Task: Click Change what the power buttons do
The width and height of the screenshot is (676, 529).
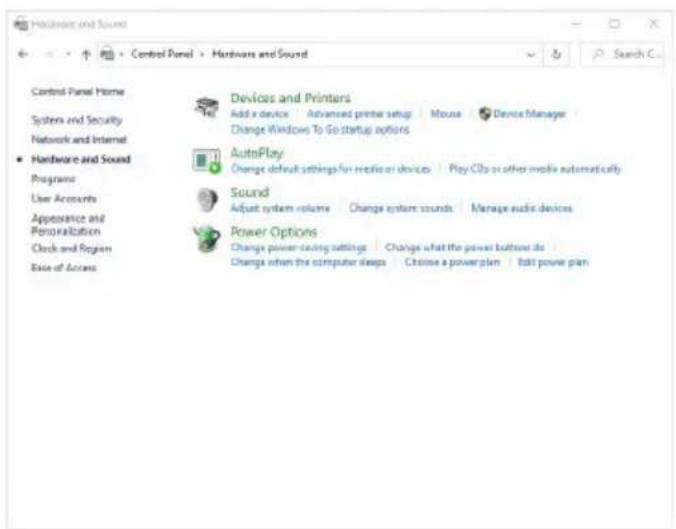Action: (x=465, y=247)
